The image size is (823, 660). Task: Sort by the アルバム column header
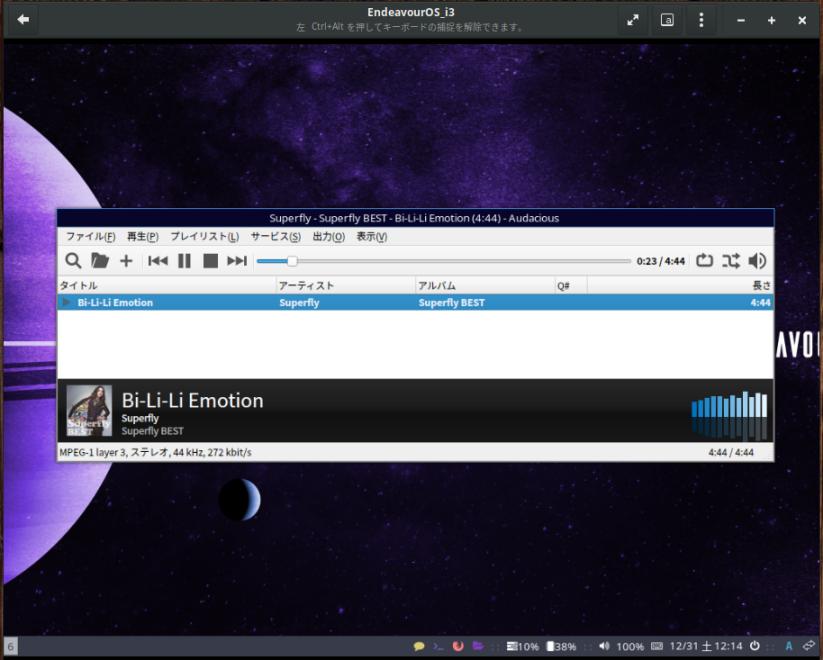pyautogui.click(x=485, y=285)
